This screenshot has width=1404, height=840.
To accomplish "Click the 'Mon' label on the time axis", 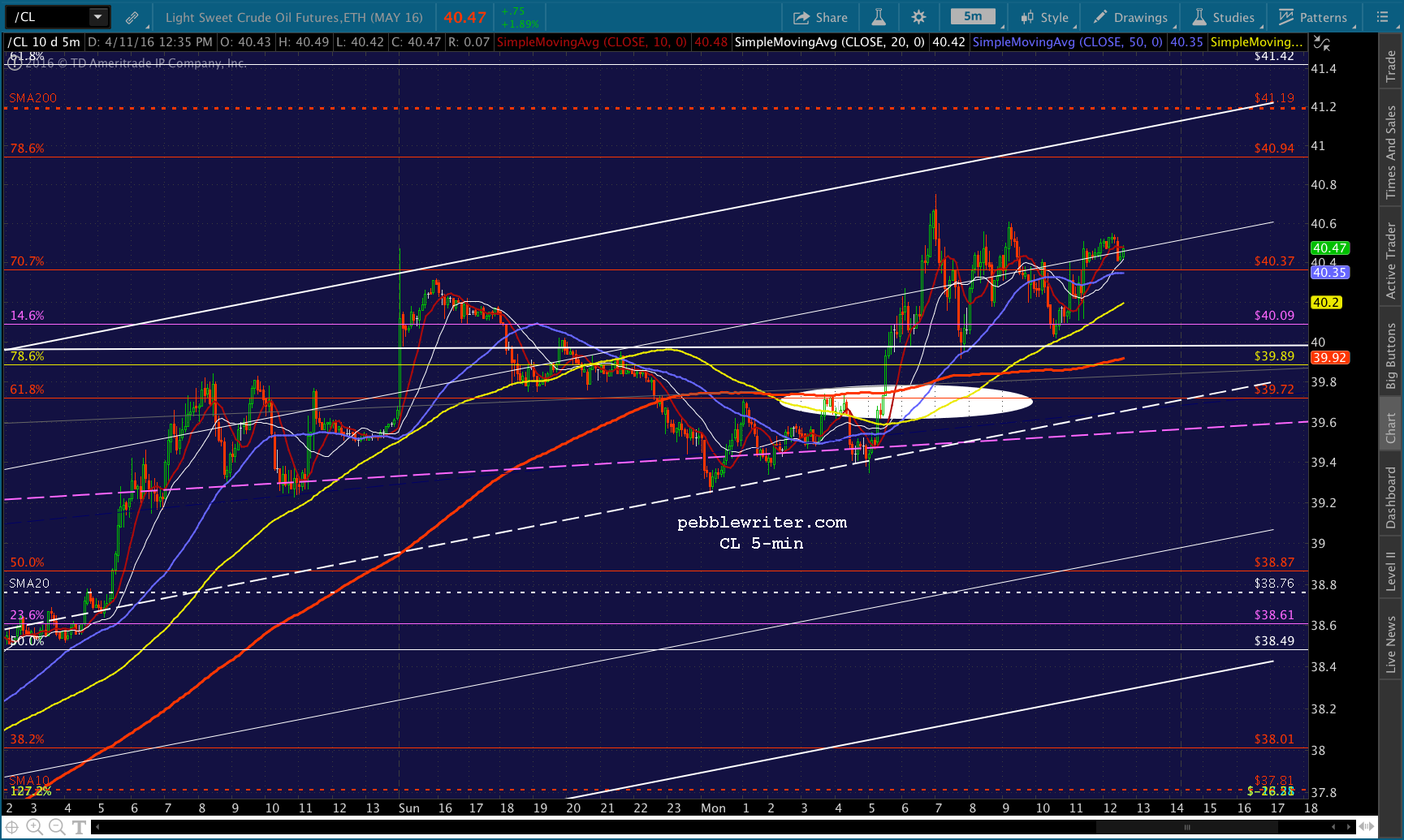I will tap(713, 808).
